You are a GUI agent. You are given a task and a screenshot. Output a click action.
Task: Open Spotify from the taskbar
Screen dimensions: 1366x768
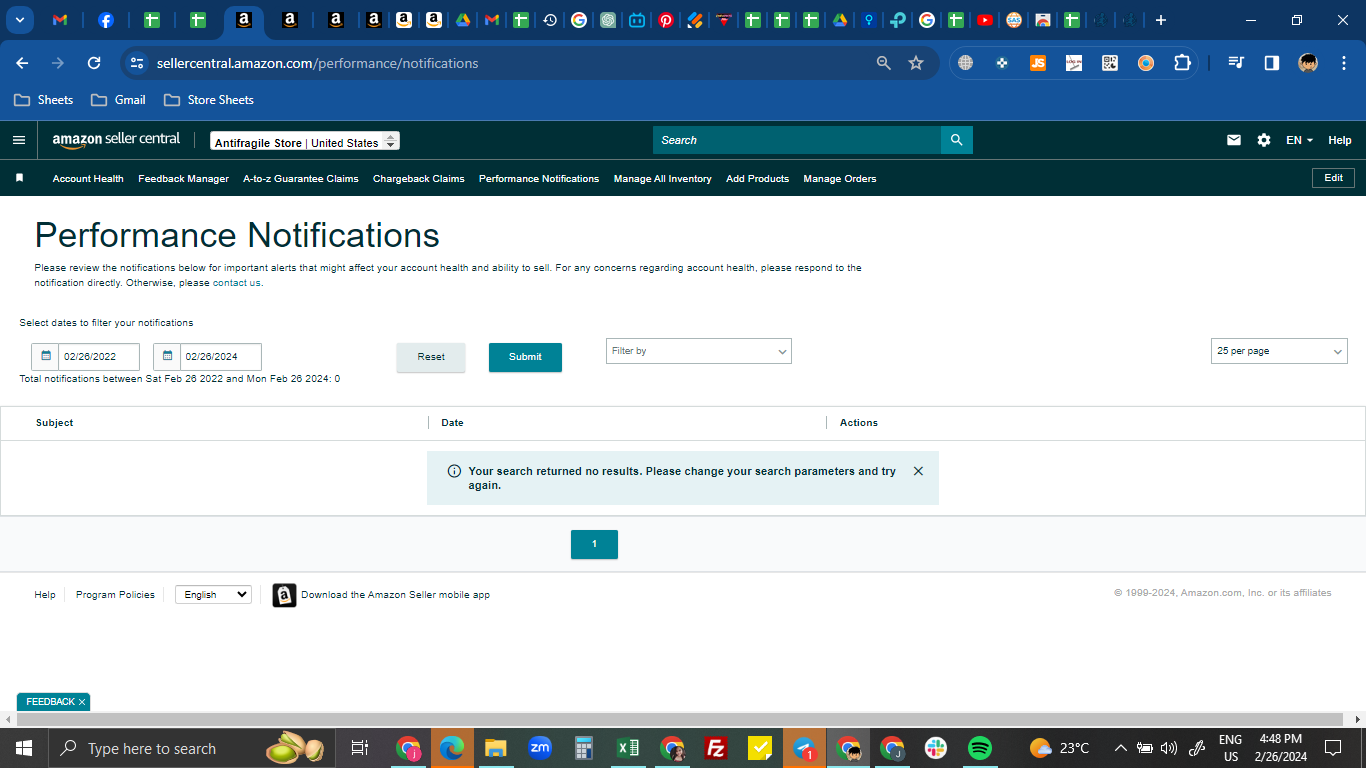pos(980,748)
